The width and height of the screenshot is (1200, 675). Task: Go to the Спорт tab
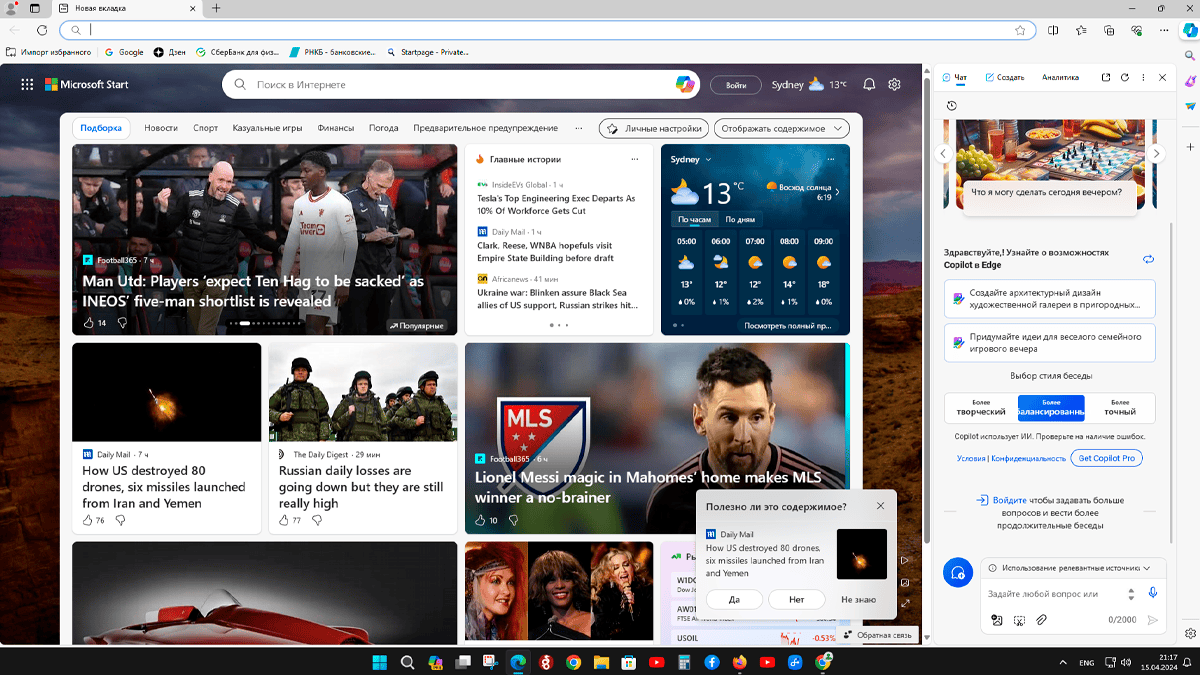pyautogui.click(x=205, y=128)
